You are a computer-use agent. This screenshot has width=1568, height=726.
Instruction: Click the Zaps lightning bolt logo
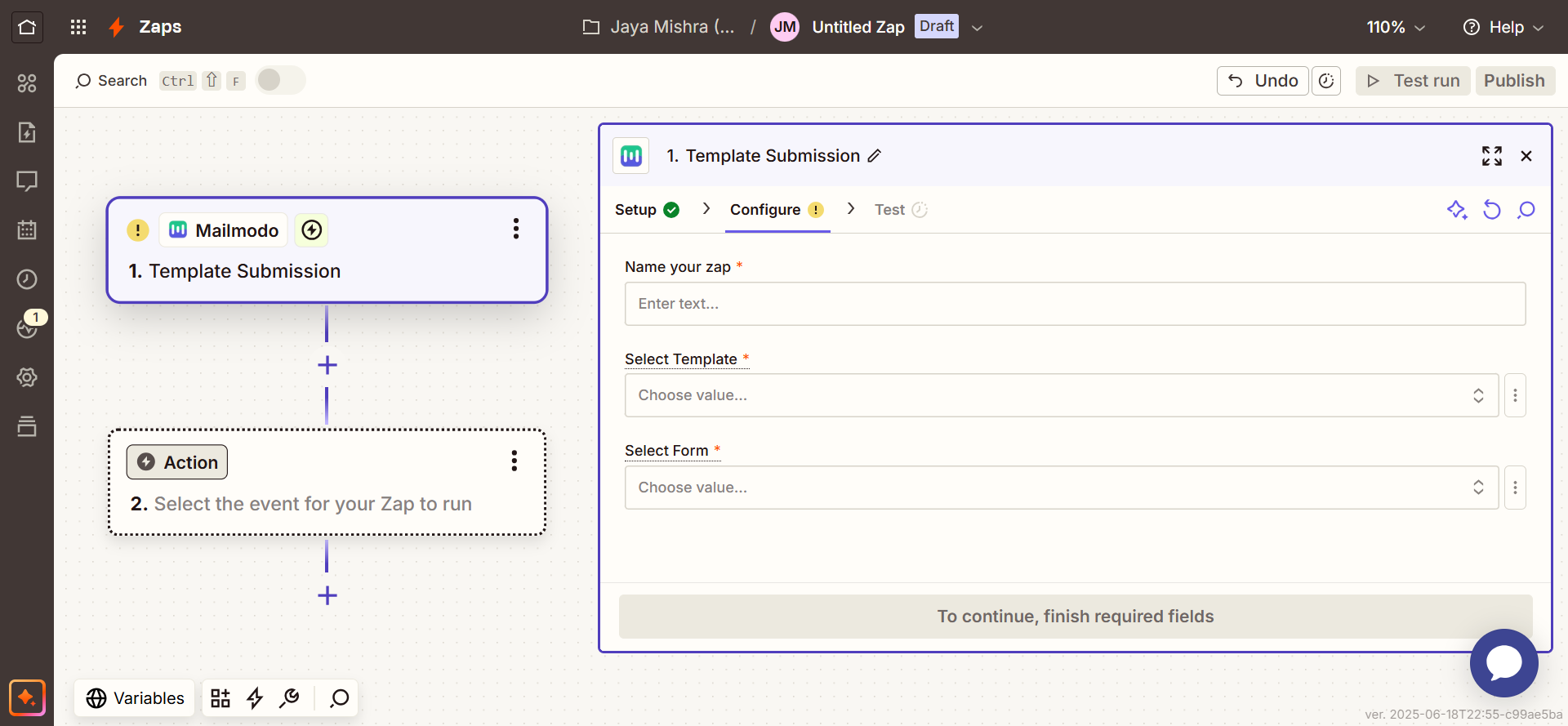pyautogui.click(x=117, y=27)
